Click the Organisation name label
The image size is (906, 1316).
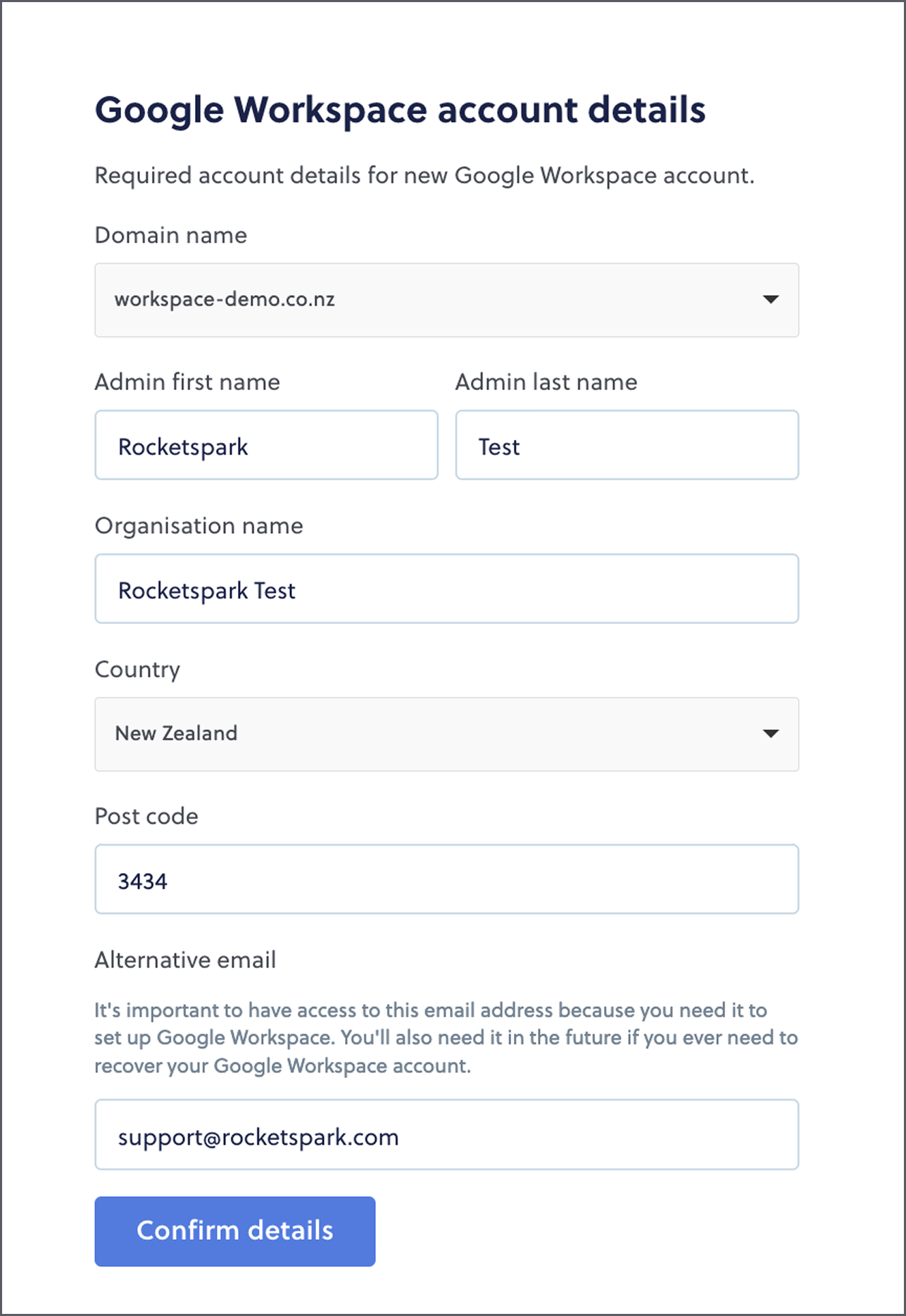199,526
